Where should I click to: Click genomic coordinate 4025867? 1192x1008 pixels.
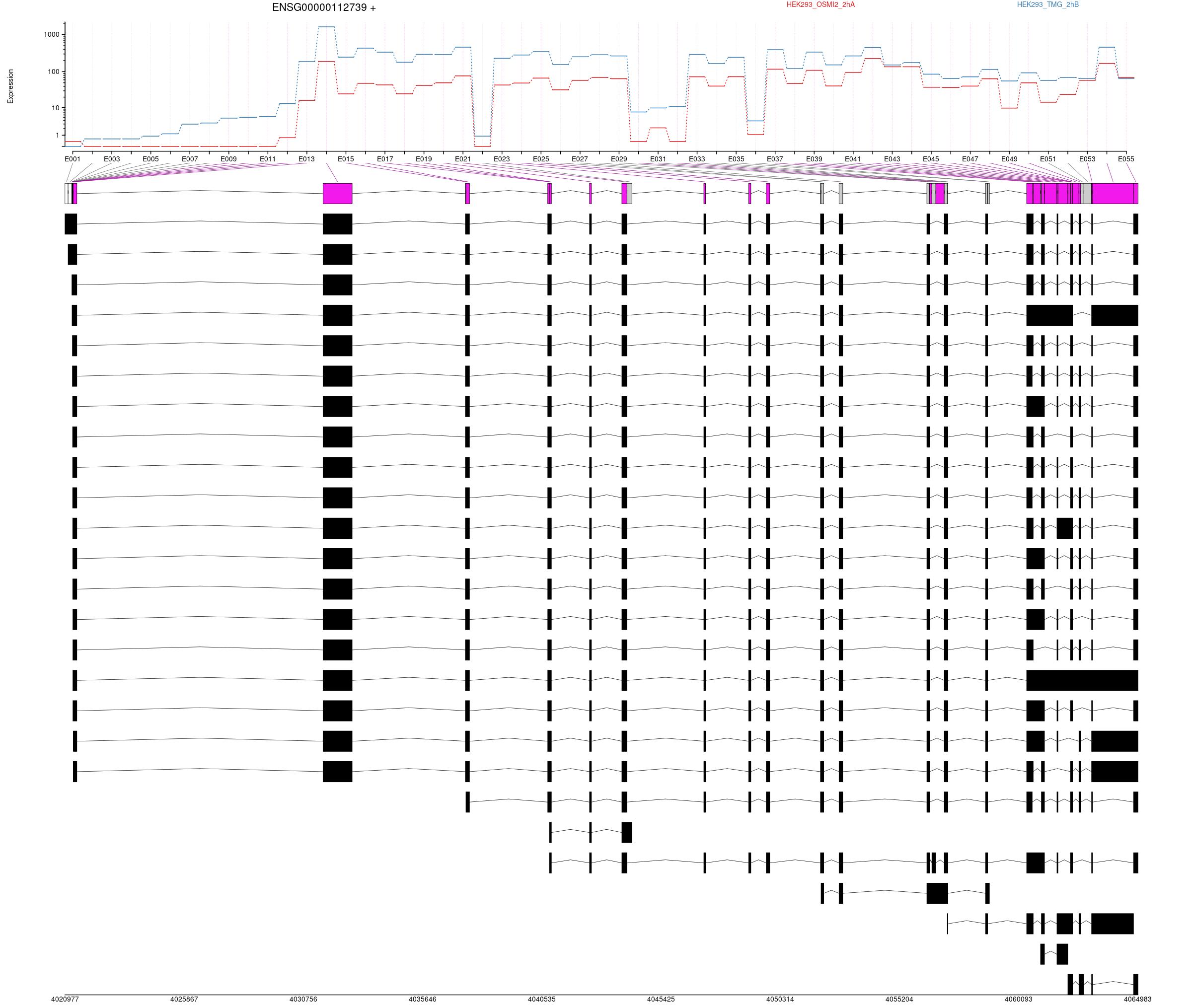click(x=185, y=1000)
